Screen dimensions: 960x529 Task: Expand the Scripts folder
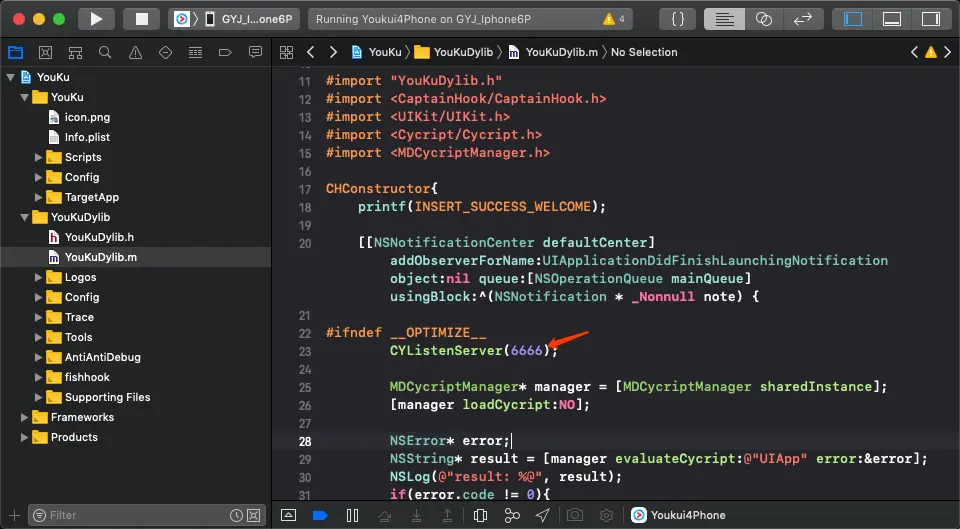coord(39,157)
